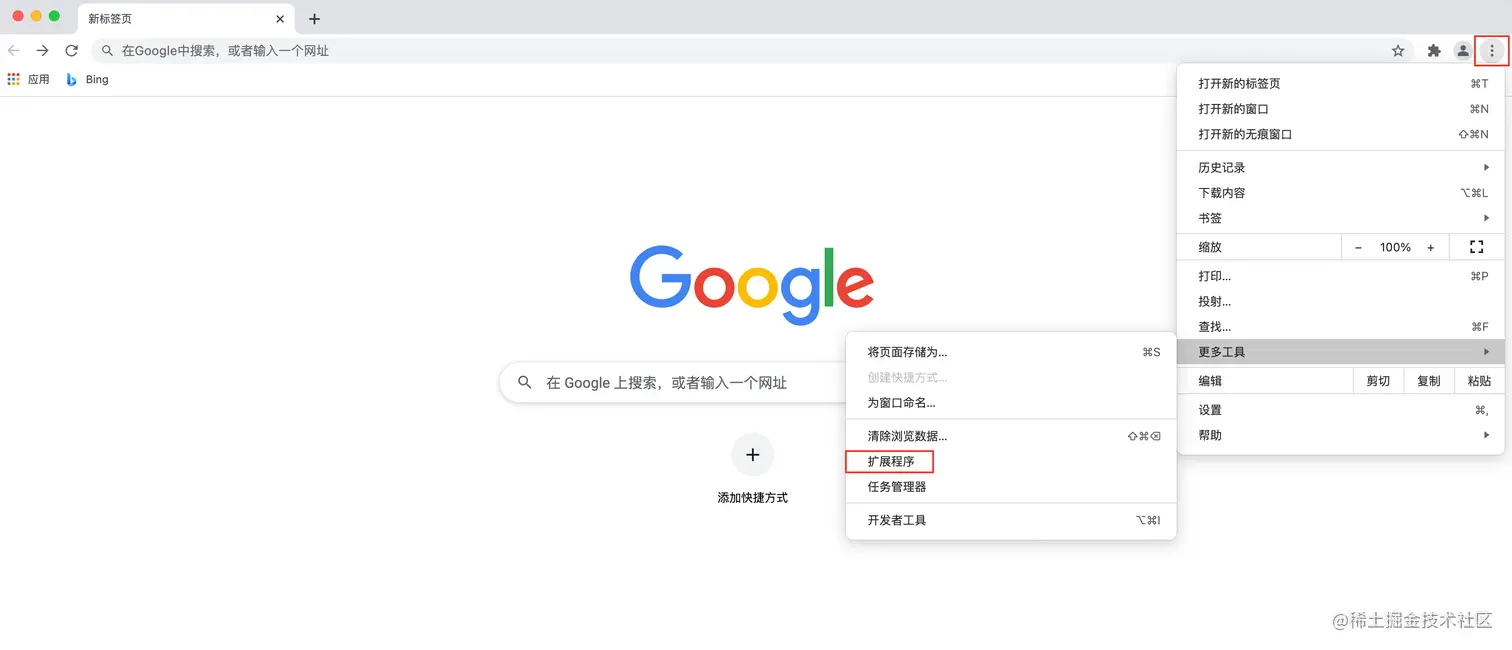
Task: Open the extensions puzzle icon
Action: pyautogui.click(x=1434, y=51)
